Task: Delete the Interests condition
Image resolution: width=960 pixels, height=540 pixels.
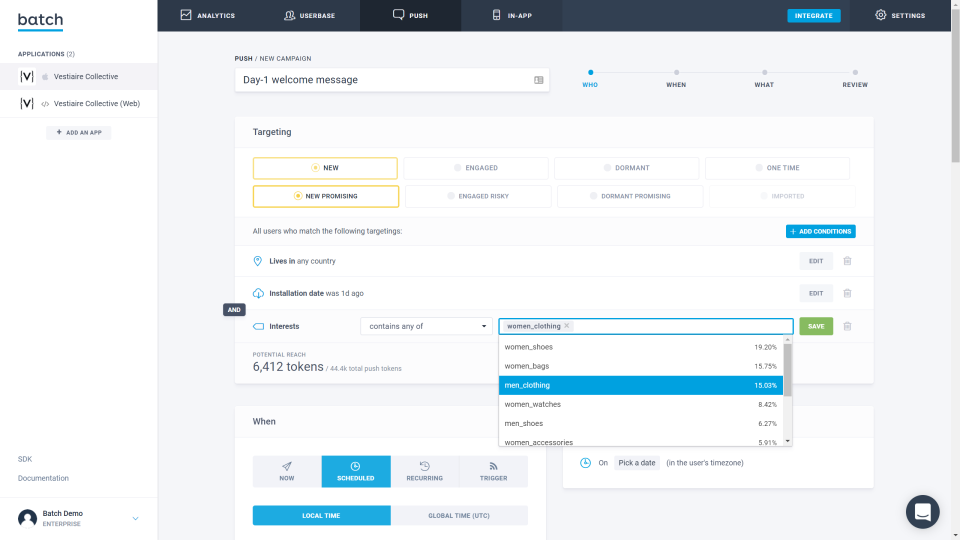Action: click(847, 326)
